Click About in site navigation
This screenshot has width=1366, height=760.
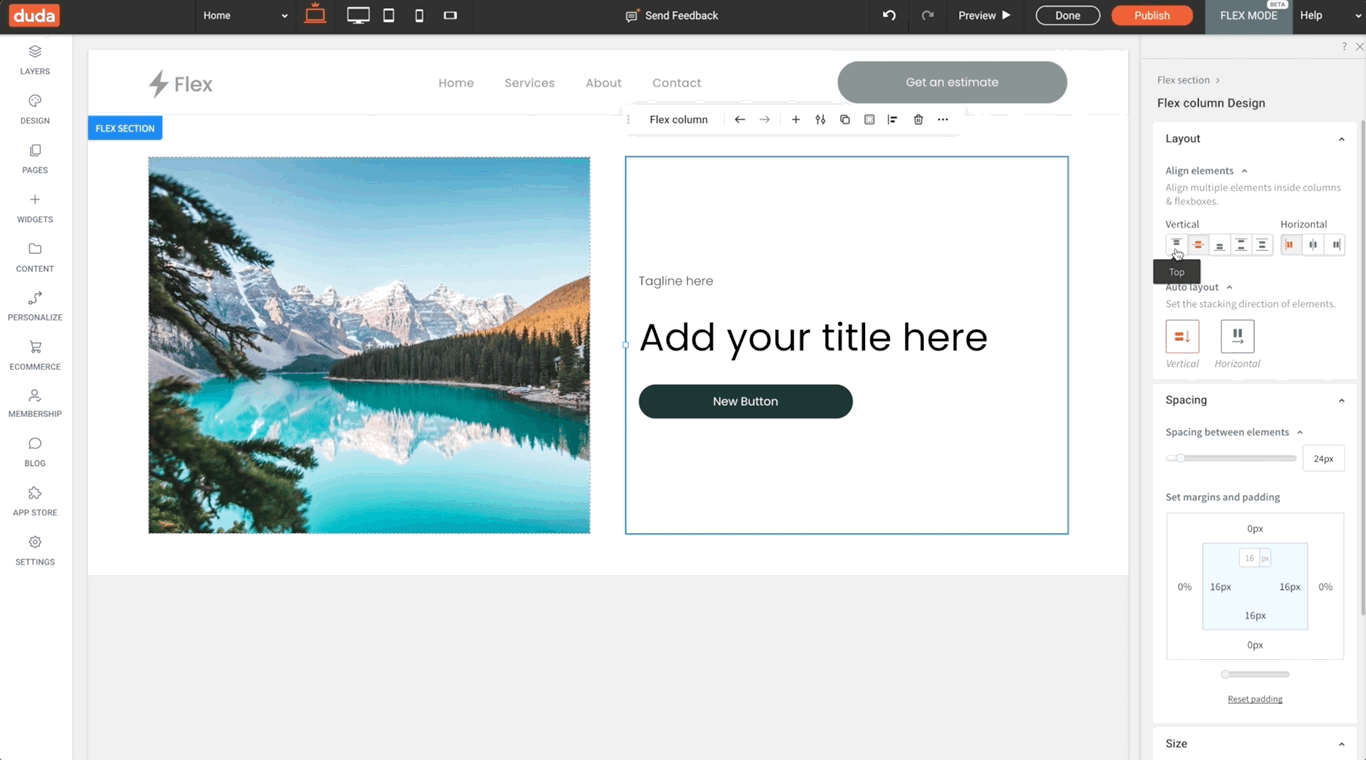click(603, 83)
